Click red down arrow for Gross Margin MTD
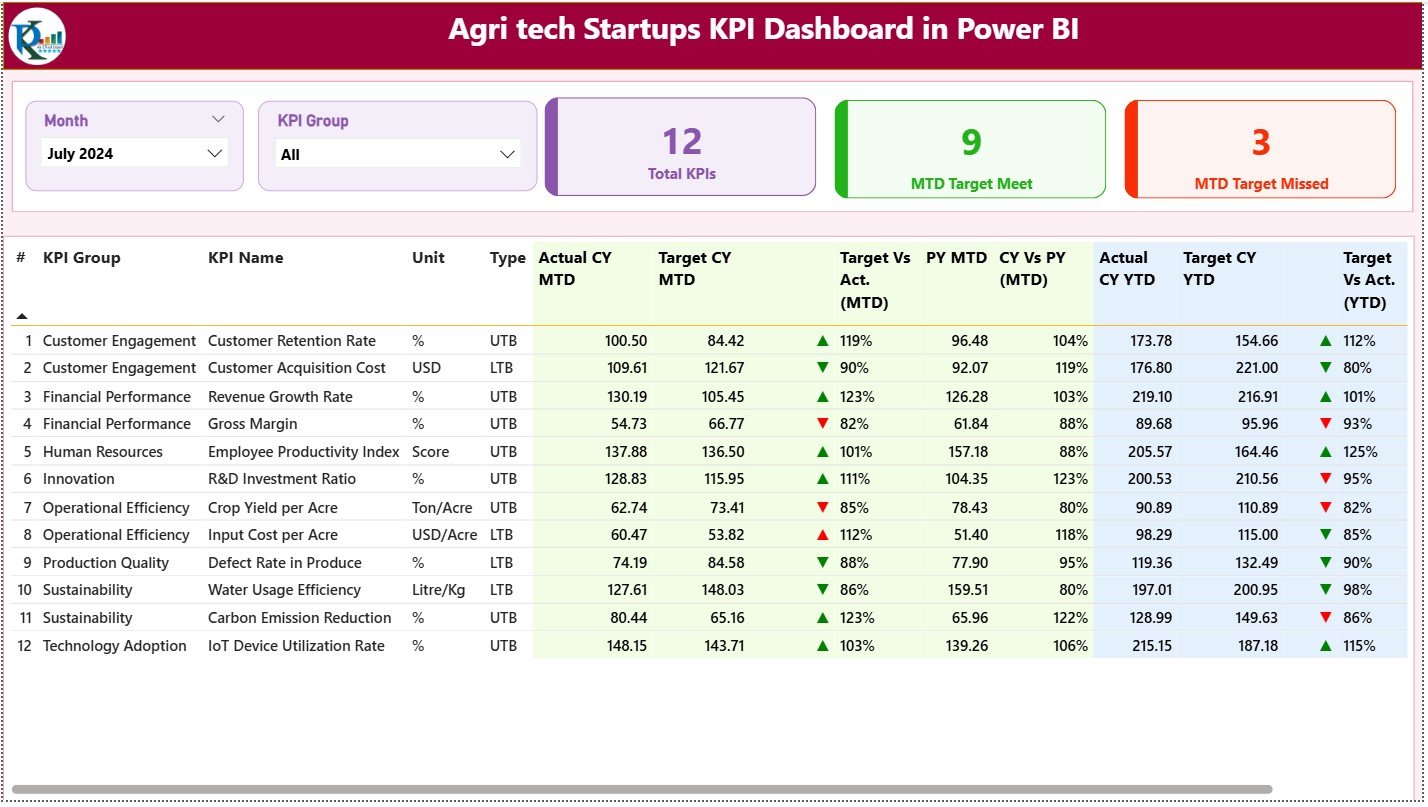Viewport: 1428px width, 807px height. (x=823, y=424)
